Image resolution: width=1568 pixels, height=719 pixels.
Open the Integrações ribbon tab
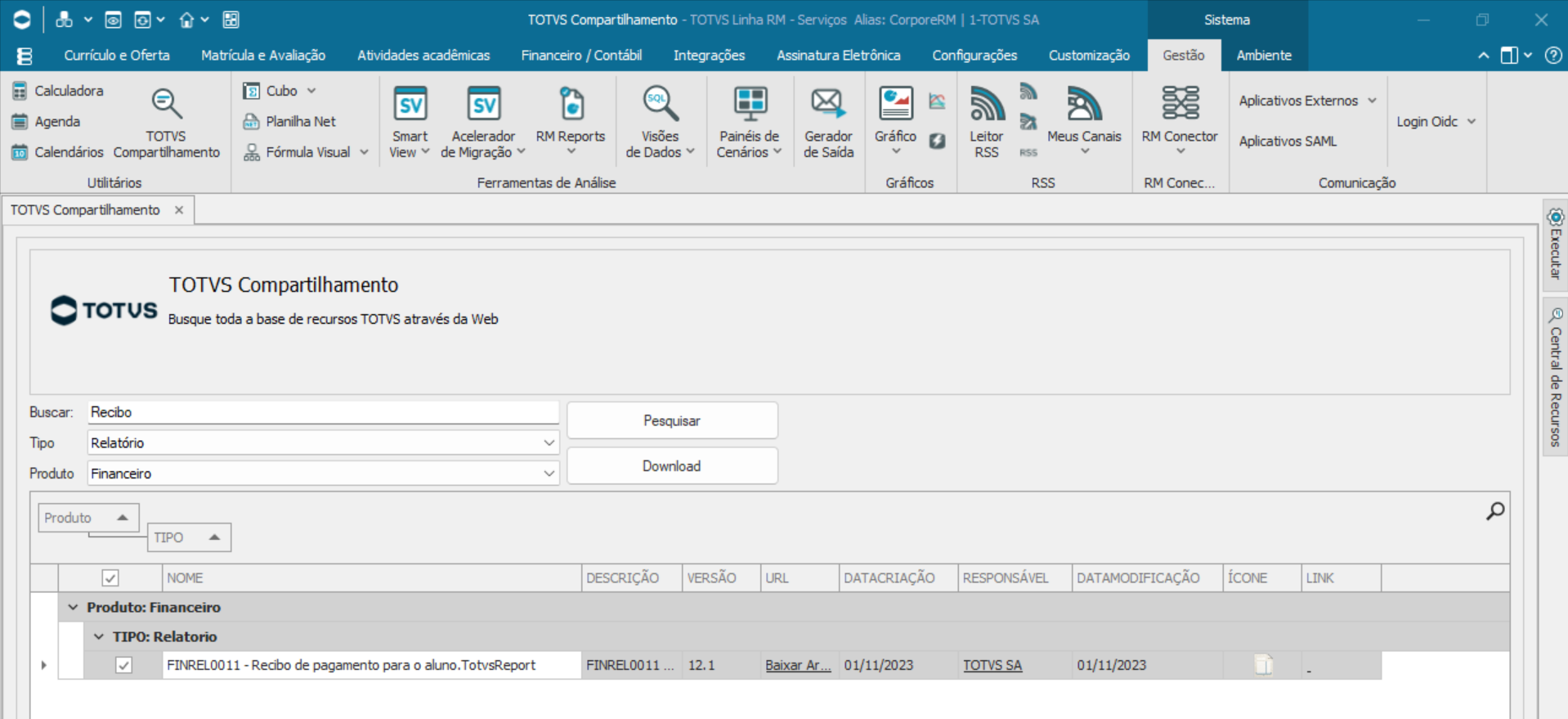pyautogui.click(x=709, y=56)
